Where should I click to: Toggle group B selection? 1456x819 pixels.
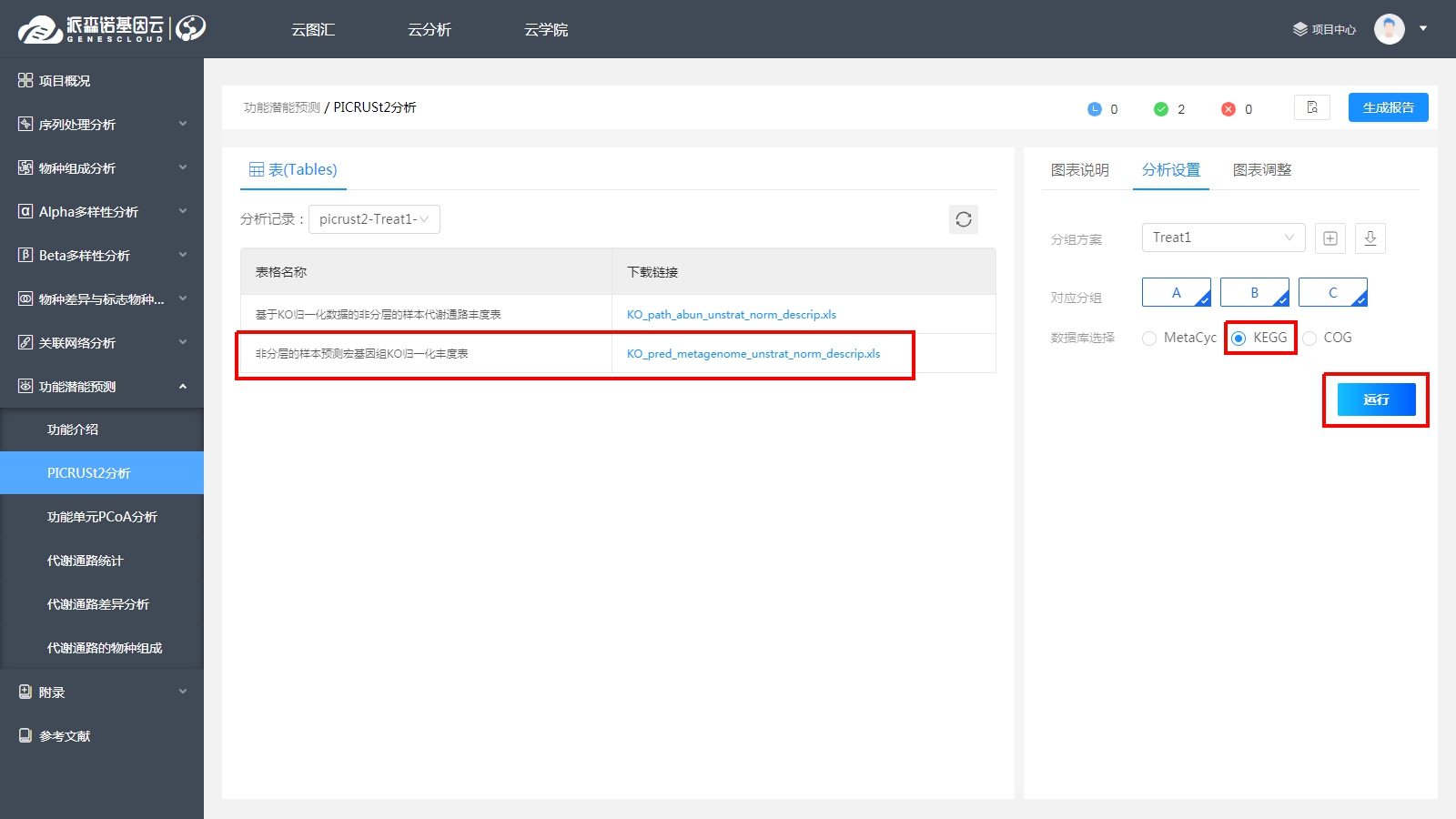tap(1255, 292)
